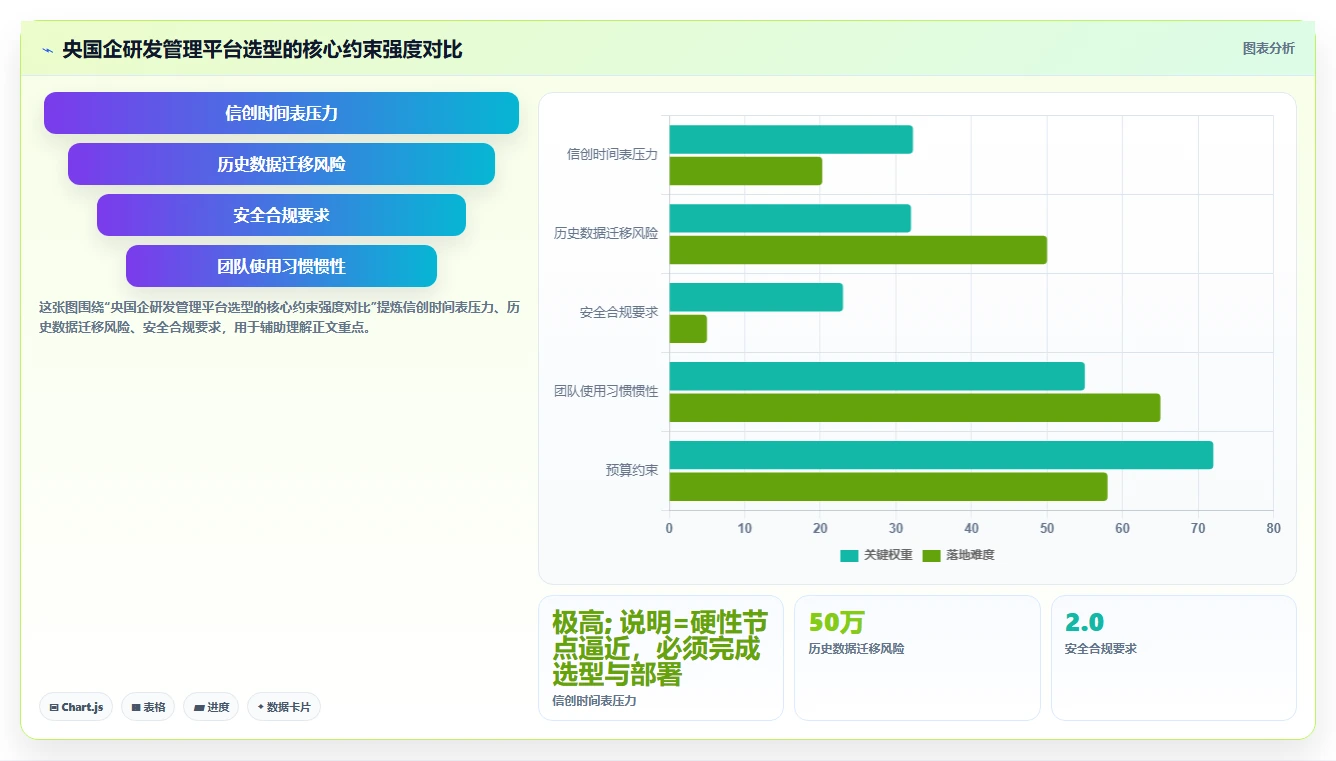Select the 安全合规要求 funnel bar
This screenshot has width=1336, height=761.
281,215
